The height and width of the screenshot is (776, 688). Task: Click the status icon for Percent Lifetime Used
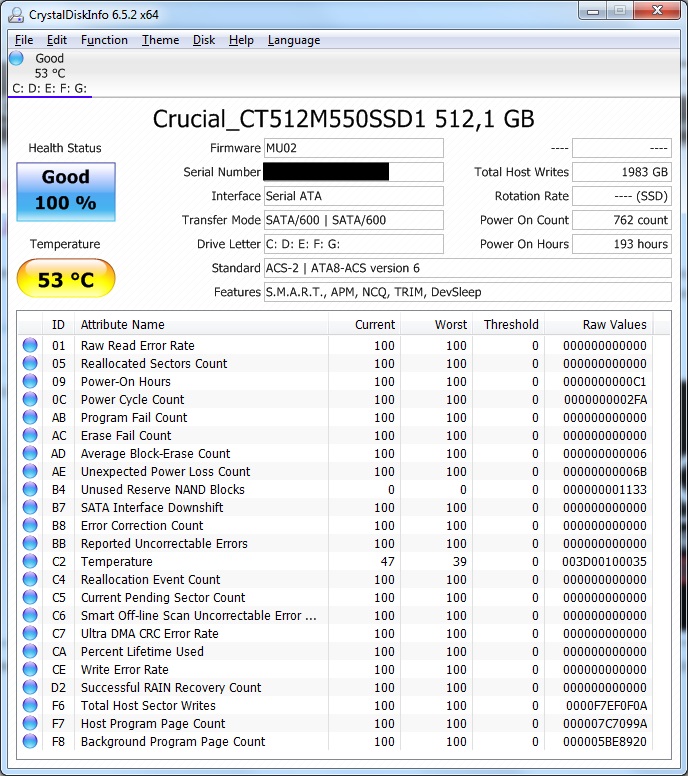(30, 651)
